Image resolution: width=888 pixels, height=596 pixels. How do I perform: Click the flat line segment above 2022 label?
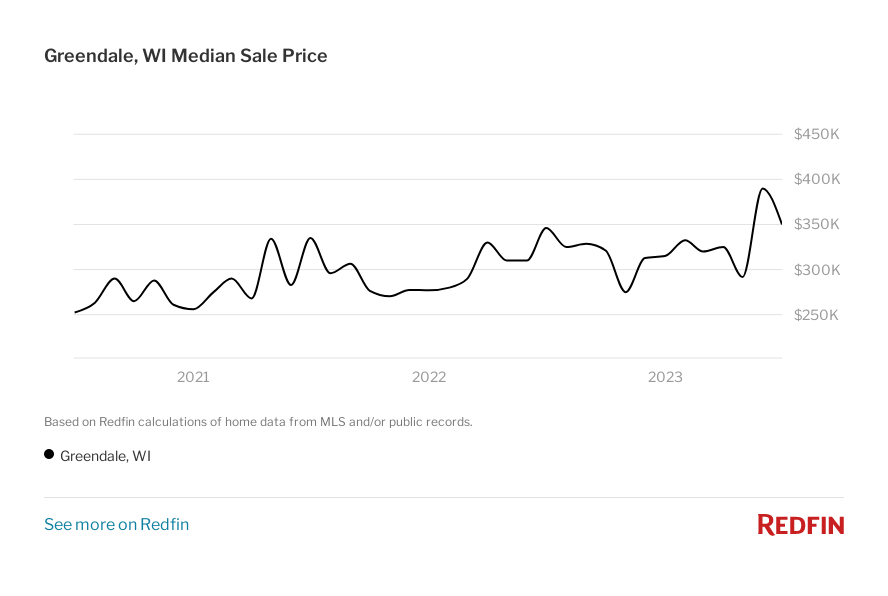[429, 290]
